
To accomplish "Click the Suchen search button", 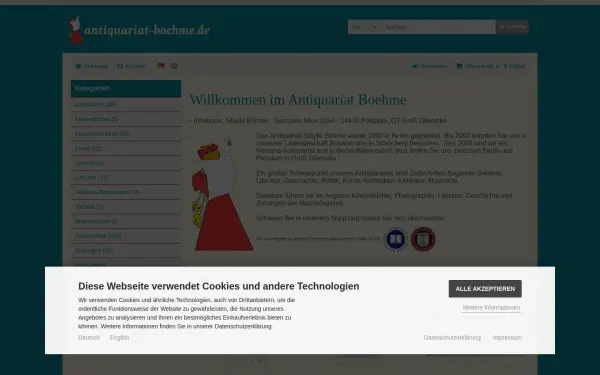I will coord(512,27).
